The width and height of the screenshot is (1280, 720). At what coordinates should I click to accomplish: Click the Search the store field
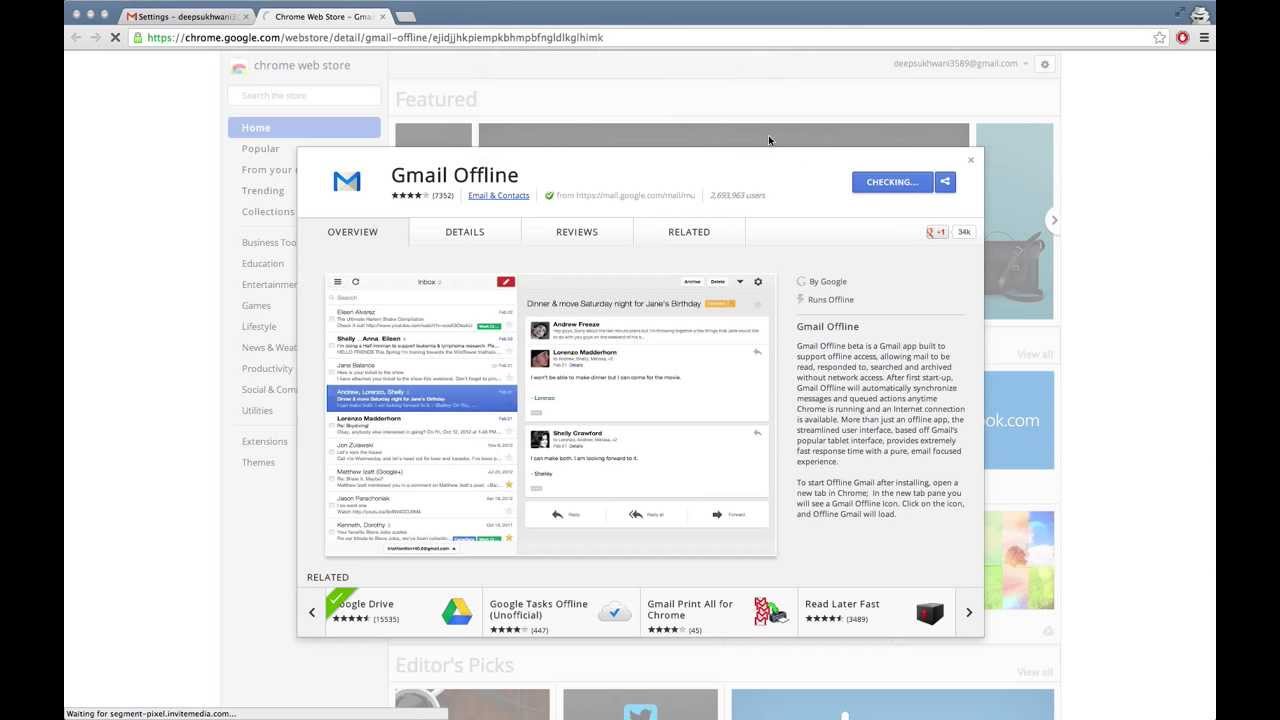304,96
